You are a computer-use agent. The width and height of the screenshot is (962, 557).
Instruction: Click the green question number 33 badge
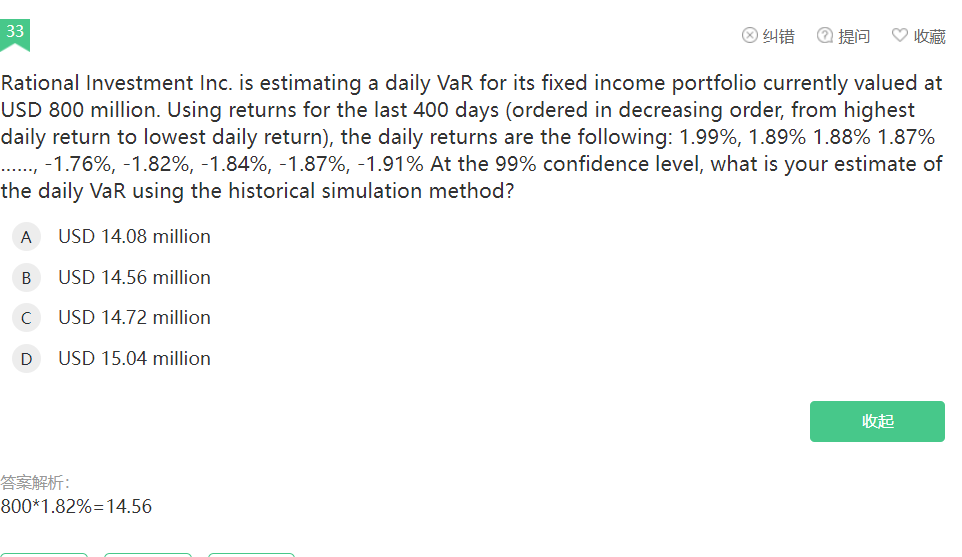(x=15, y=33)
